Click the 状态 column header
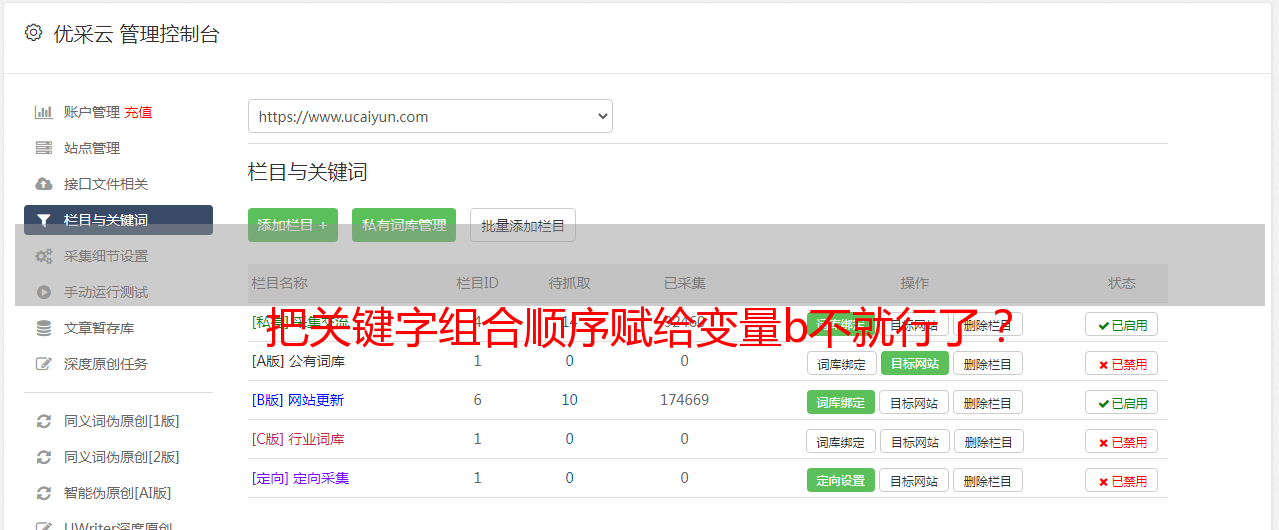This screenshot has width=1279, height=530. tap(1122, 283)
